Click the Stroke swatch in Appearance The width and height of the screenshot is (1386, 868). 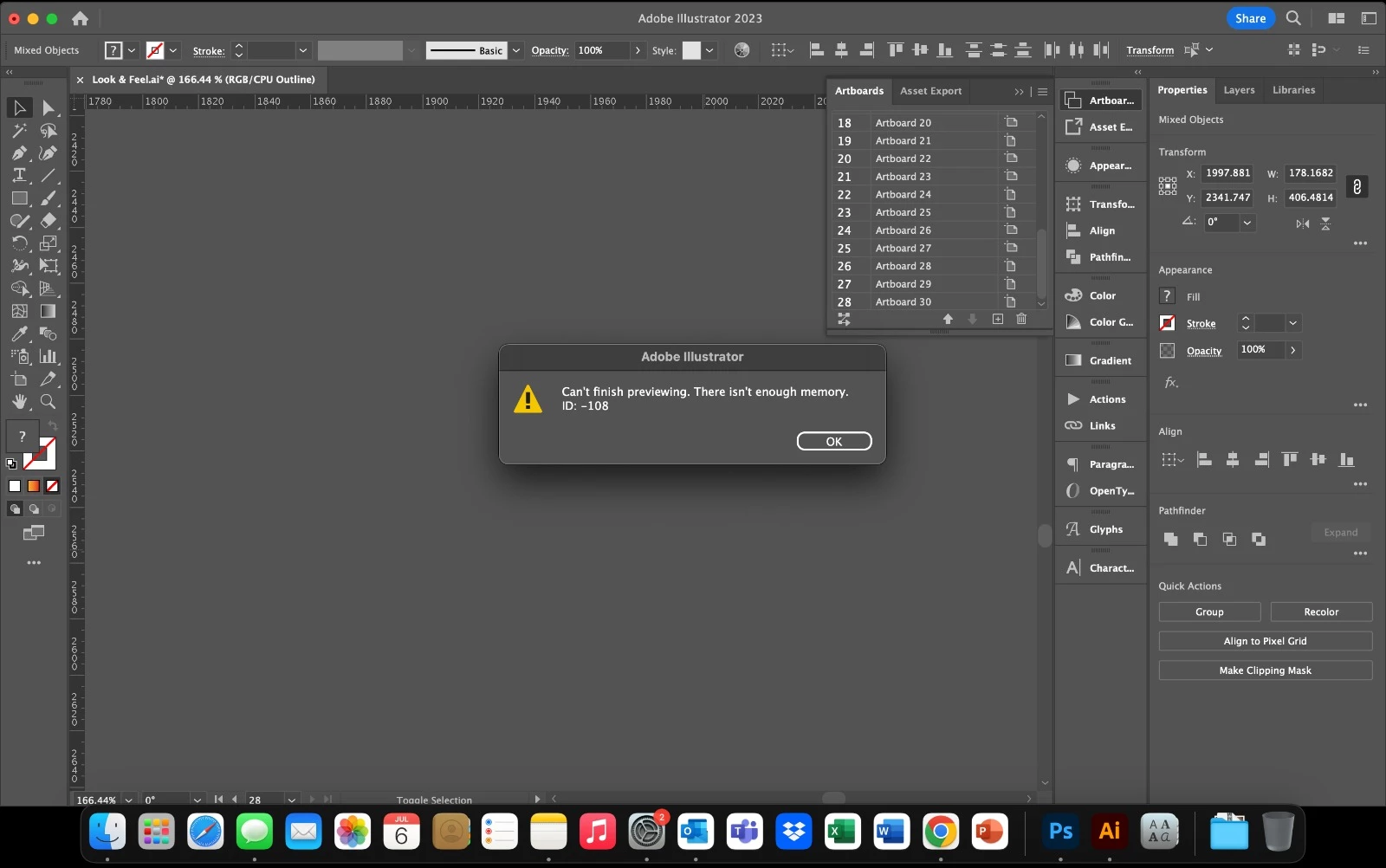click(1168, 323)
